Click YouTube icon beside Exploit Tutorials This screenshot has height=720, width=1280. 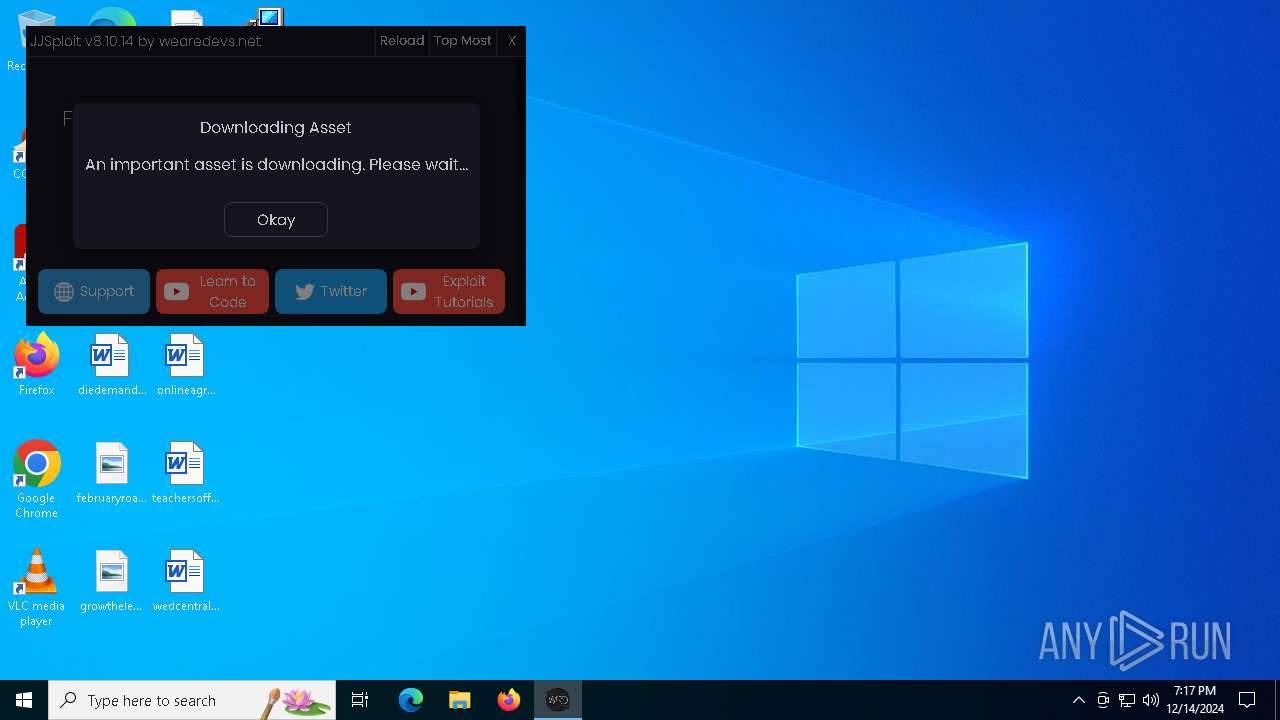[413, 292]
